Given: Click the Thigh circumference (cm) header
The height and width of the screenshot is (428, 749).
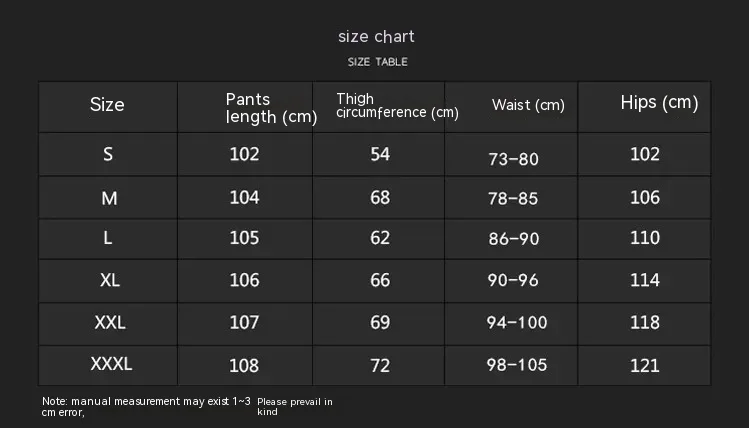Looking at the screenshot, I should click(397, 106).
